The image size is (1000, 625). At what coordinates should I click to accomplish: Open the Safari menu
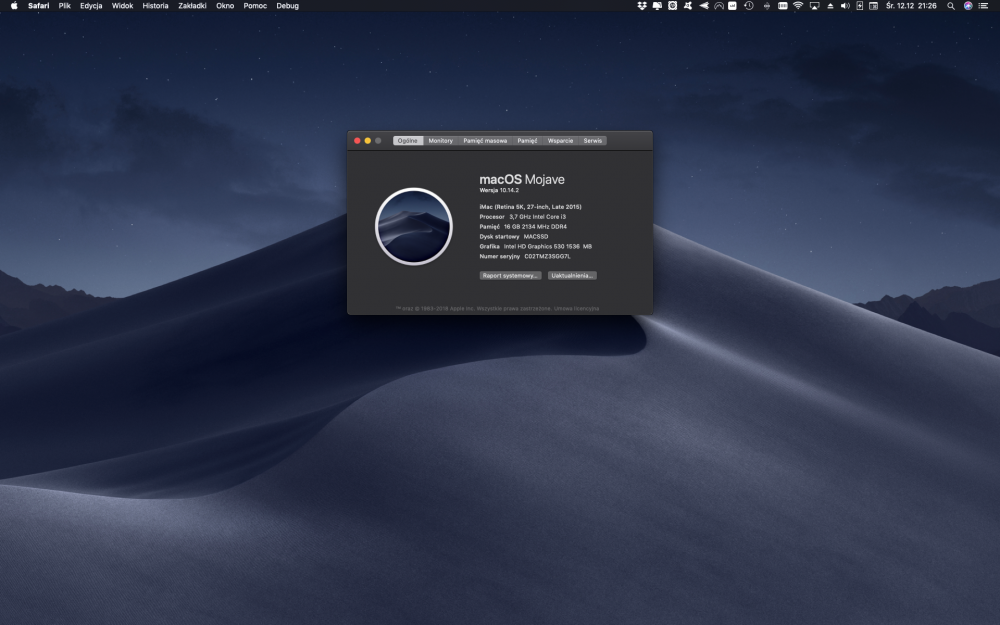coord(38,6)
